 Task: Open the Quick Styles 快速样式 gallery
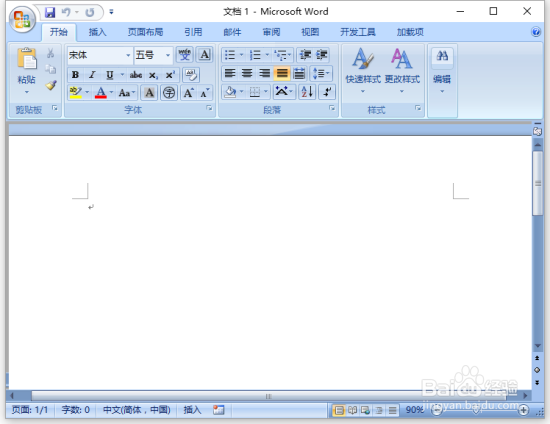363,71
